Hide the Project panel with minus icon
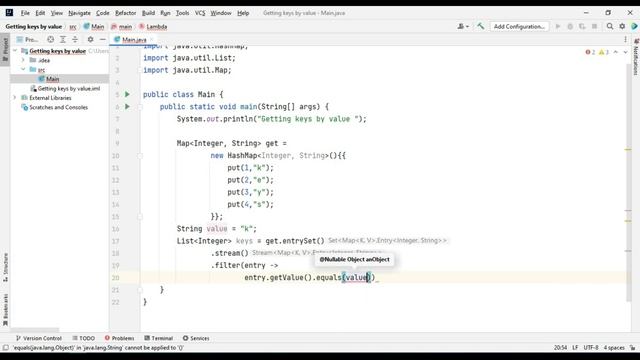This screenshot has width=640, height=360. [x=102, y=39]
